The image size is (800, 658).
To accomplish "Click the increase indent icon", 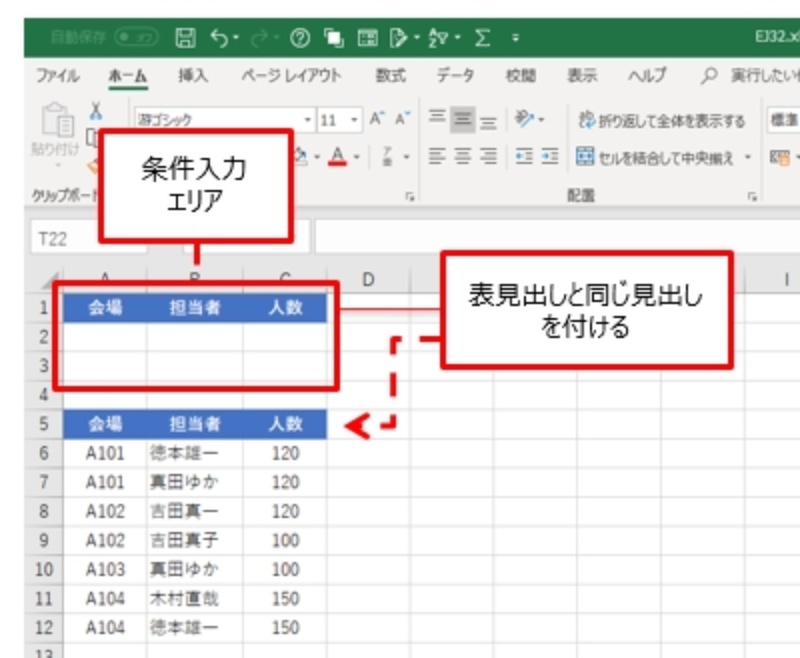I will click(548, 156).
